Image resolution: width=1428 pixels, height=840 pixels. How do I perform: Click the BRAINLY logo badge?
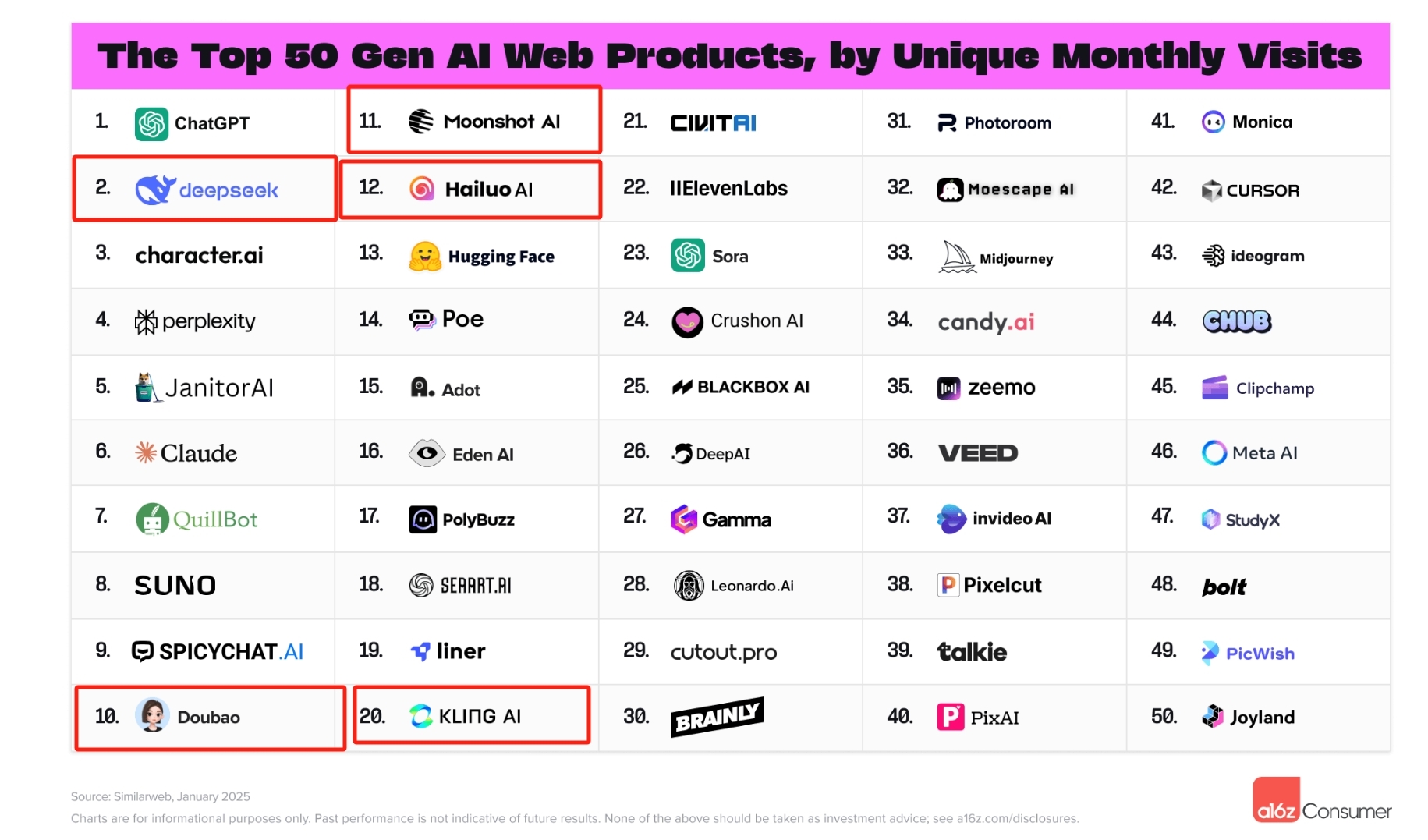717,716
